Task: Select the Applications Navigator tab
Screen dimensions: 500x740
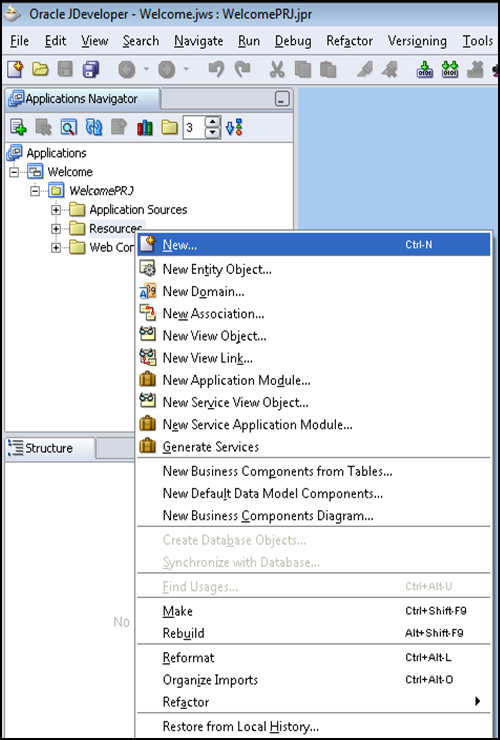Action: click(82, 99)
